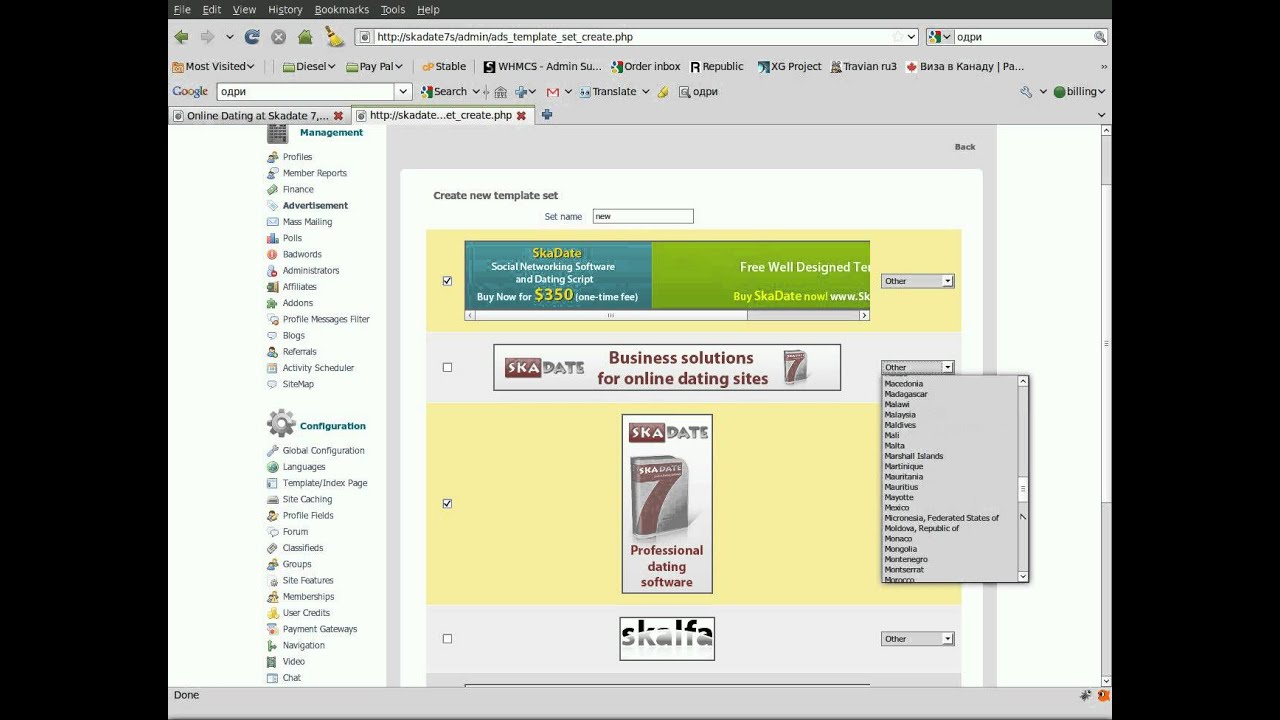
Task: Open the list all tabs arrow
Action: point(1102,115)
